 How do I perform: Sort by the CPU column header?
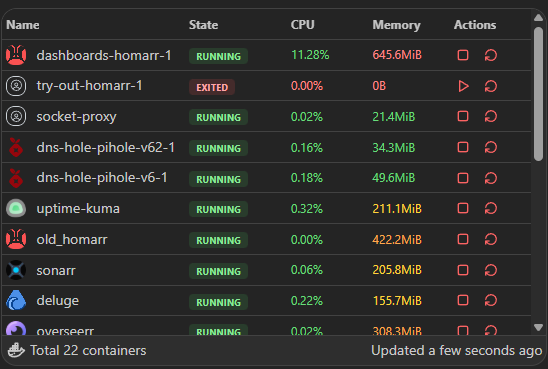tap(303, 25)
